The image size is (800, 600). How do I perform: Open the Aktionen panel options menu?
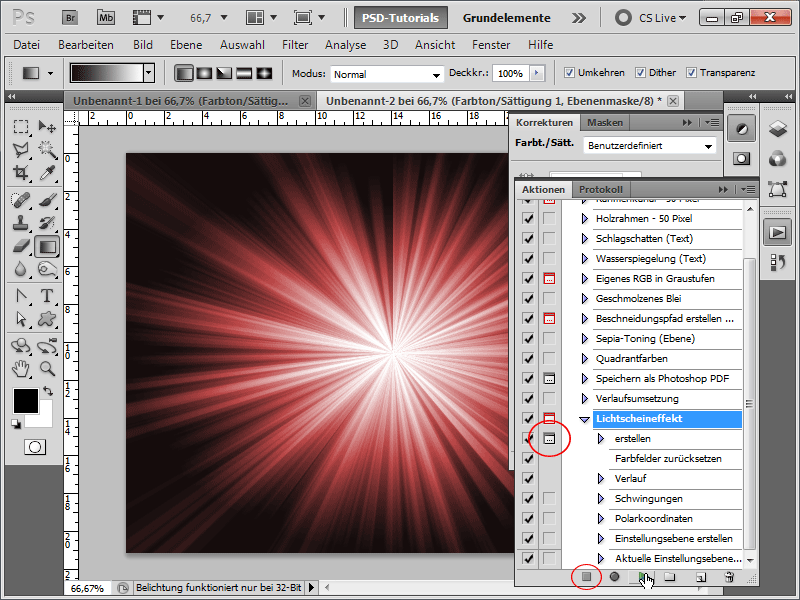[x=748, y=189]
